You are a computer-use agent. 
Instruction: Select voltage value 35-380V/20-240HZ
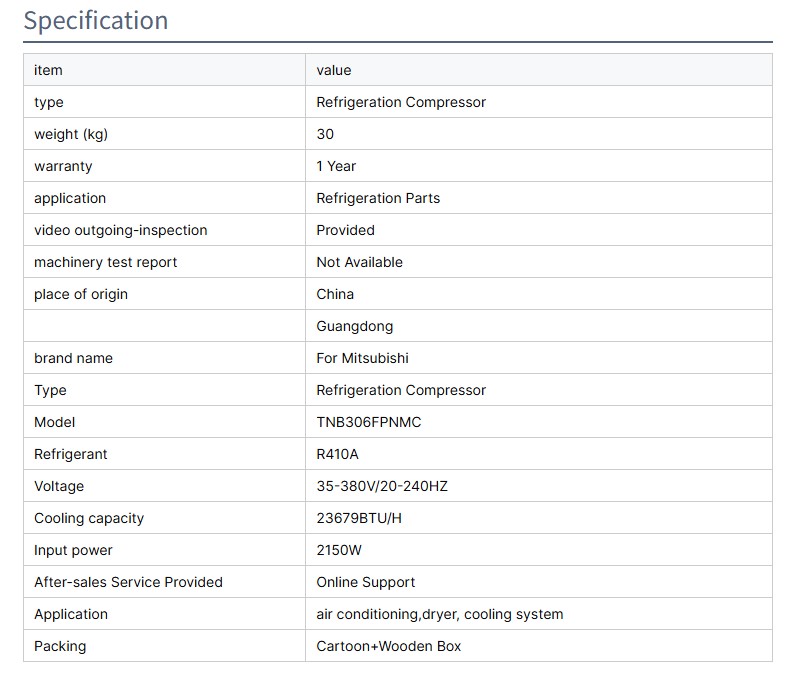pyautogui.click(x=382, y=486)
